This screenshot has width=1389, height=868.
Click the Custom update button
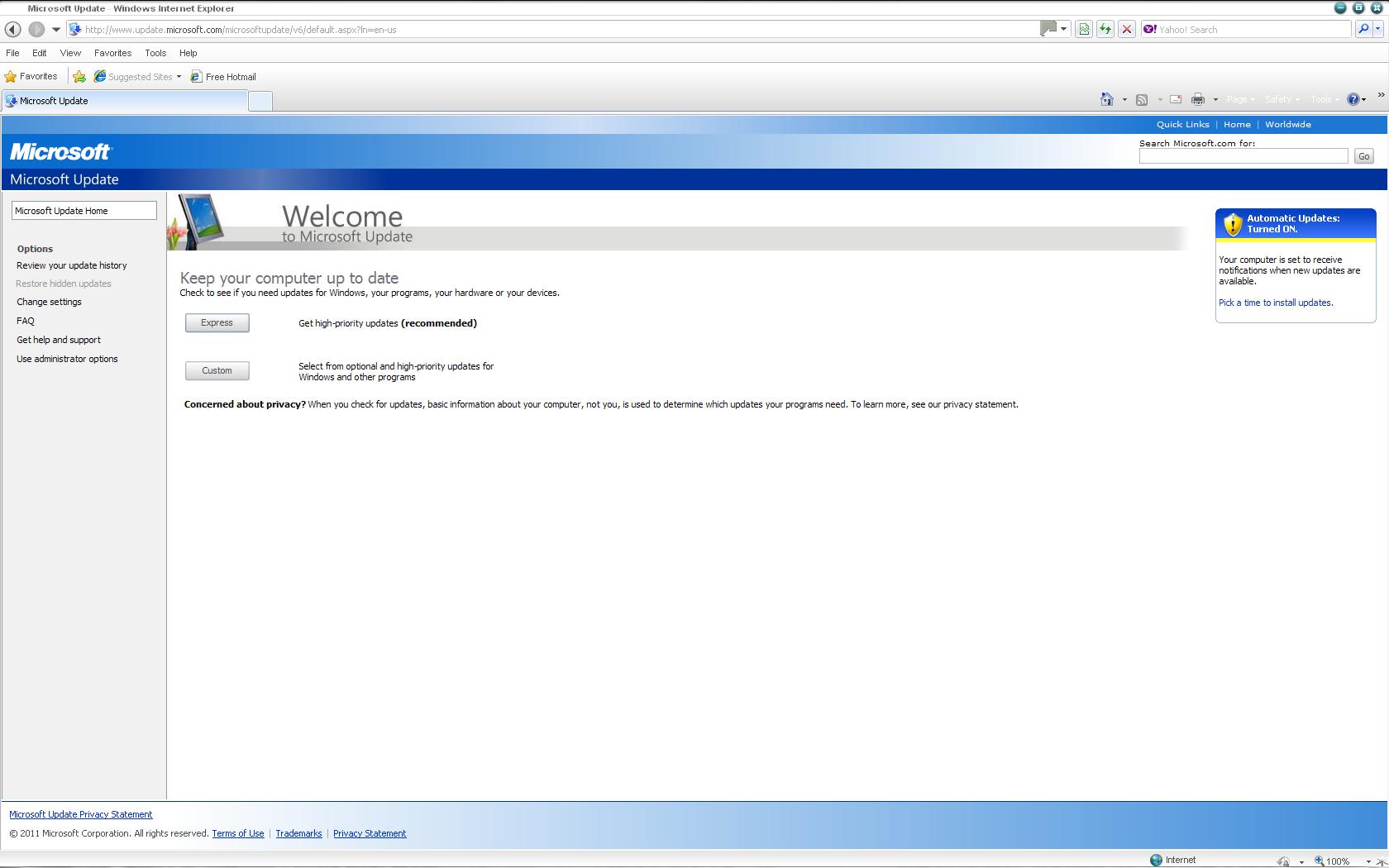point(217,370)
